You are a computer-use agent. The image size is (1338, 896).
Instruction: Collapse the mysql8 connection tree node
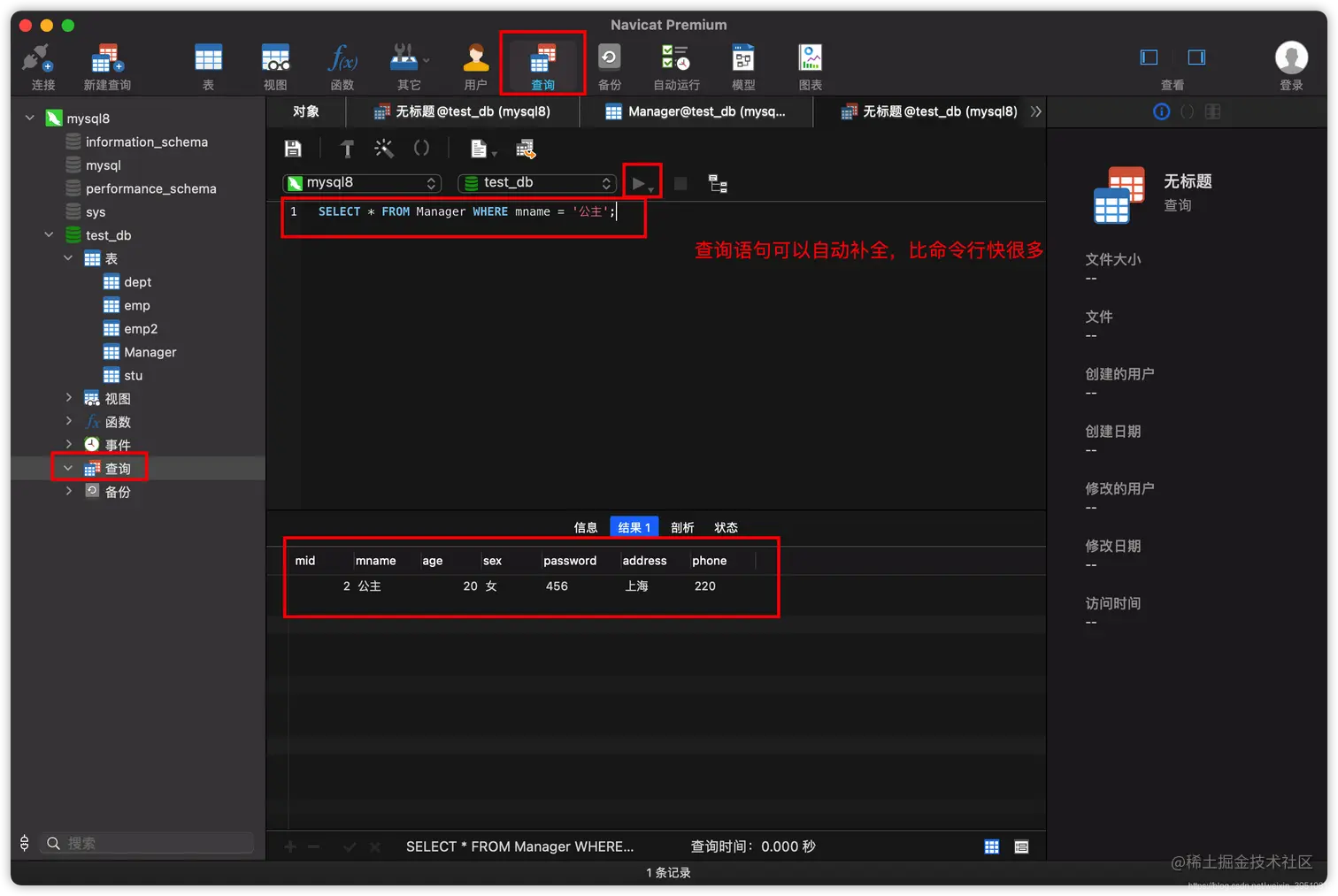click(x=30, y=118)
